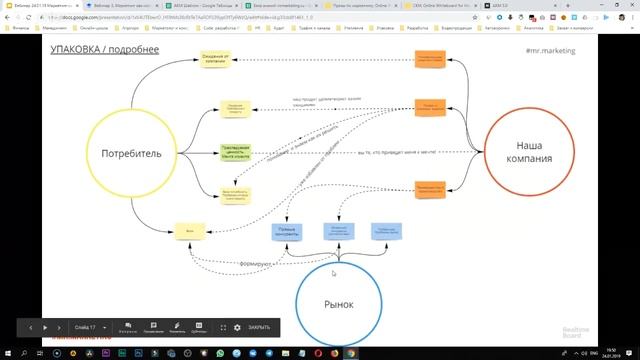Open the Windows notification center
The height and width of the screenshot is (360, 640).
[629, 353]
